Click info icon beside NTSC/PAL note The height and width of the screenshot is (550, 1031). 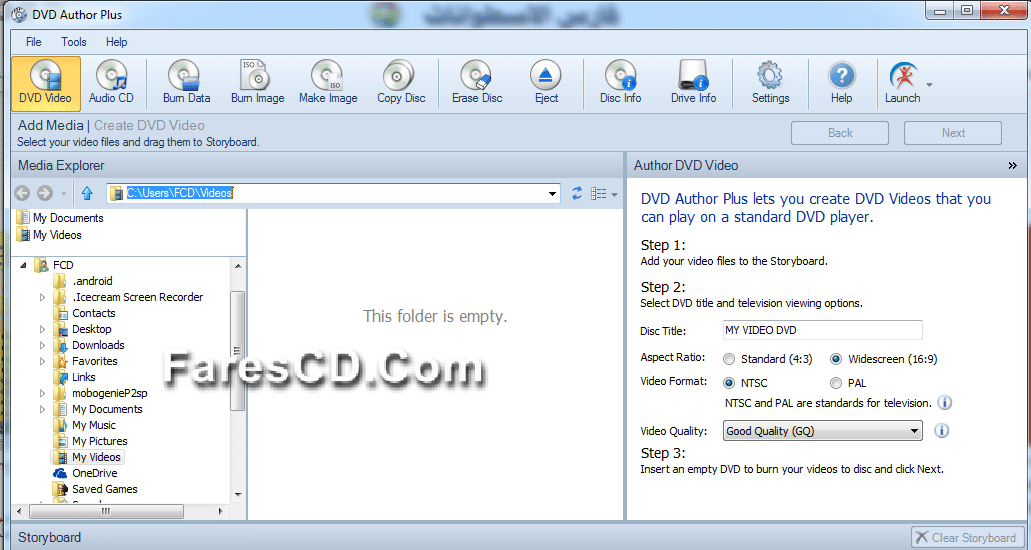pyautogui.click(x=944, y=403)
